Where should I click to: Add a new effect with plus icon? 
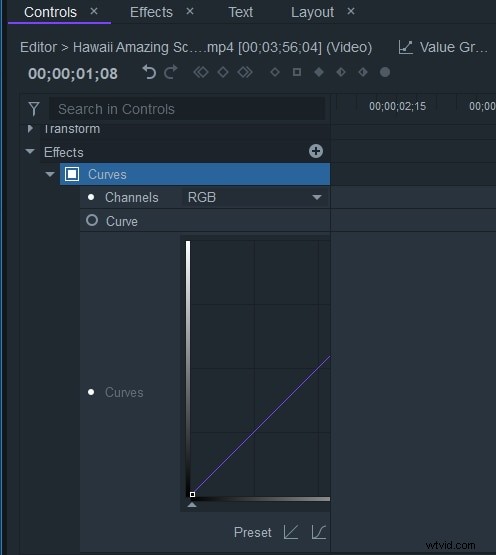(315, 151)
